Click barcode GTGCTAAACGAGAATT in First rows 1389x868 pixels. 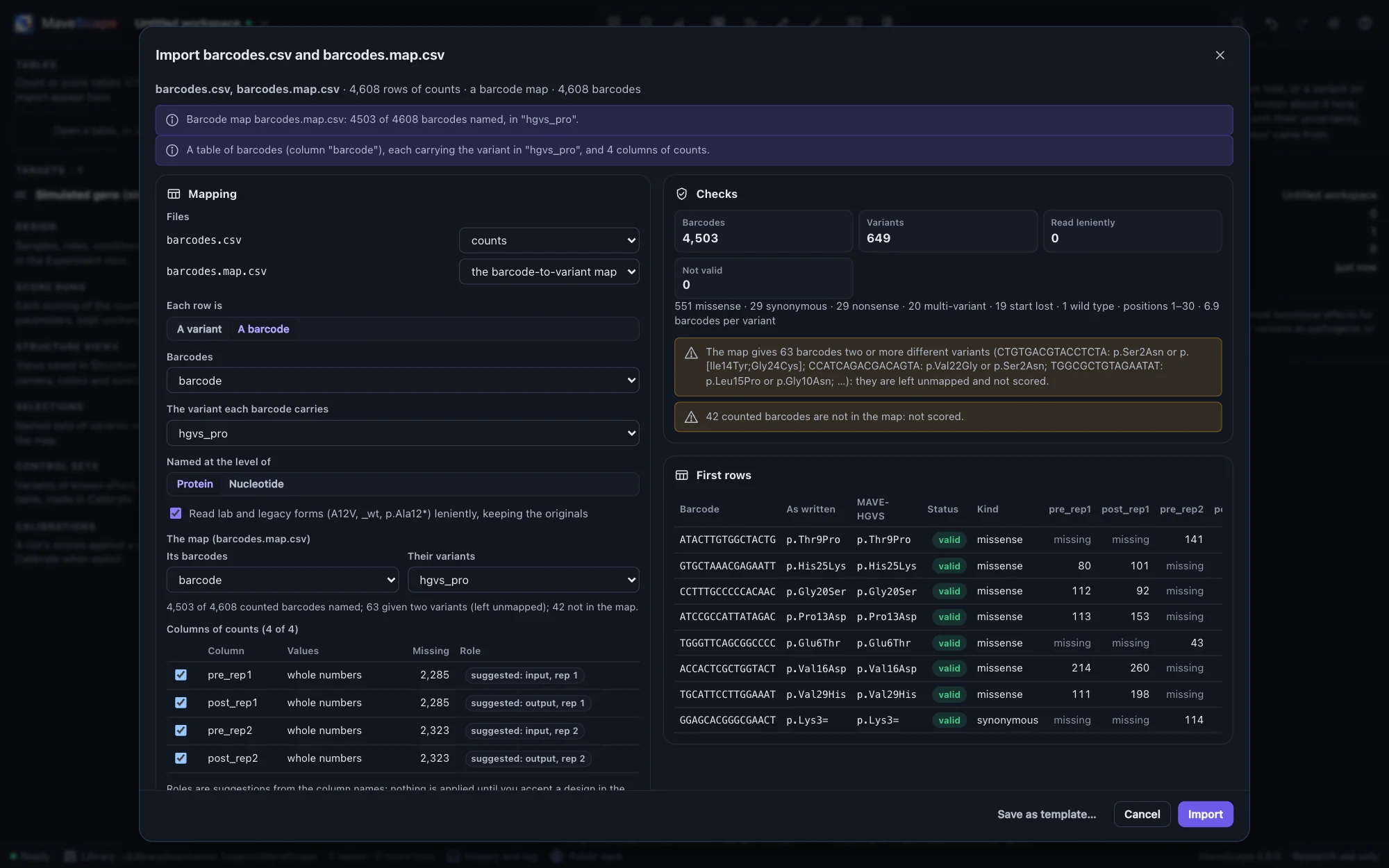727,566
